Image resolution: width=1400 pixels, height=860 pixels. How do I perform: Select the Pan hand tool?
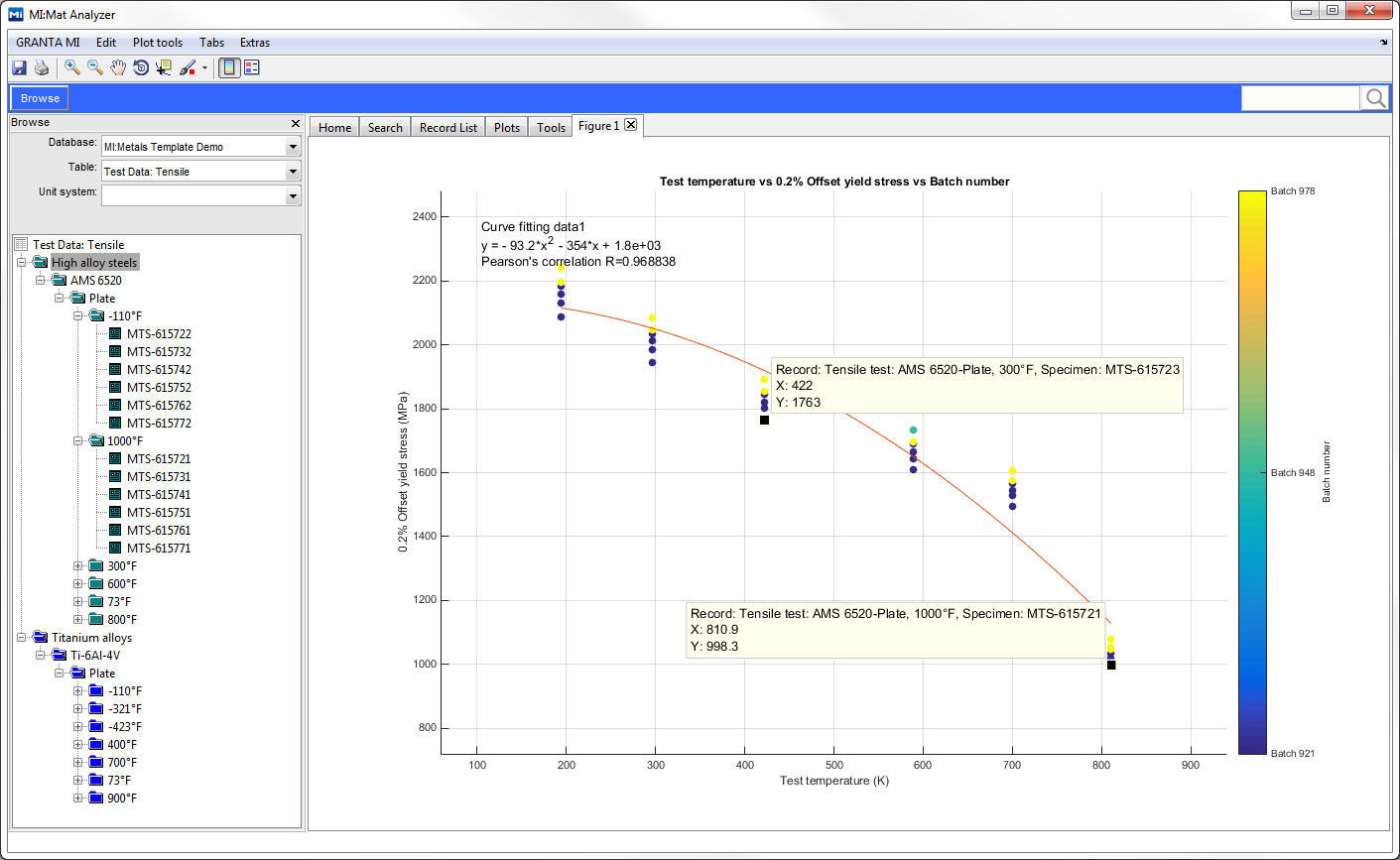[118, 66]
